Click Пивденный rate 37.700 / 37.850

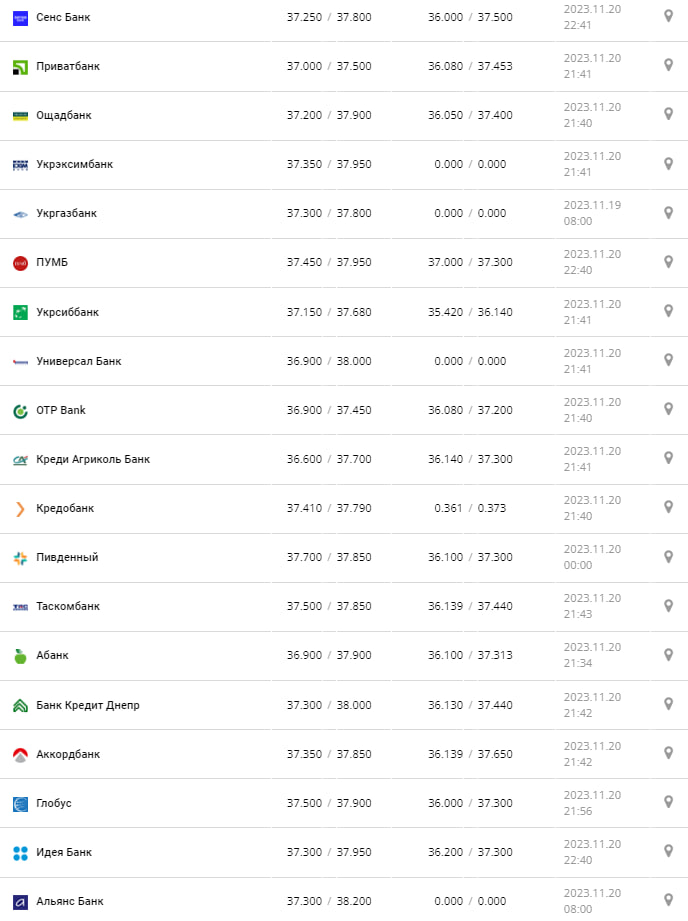[329, 557]
